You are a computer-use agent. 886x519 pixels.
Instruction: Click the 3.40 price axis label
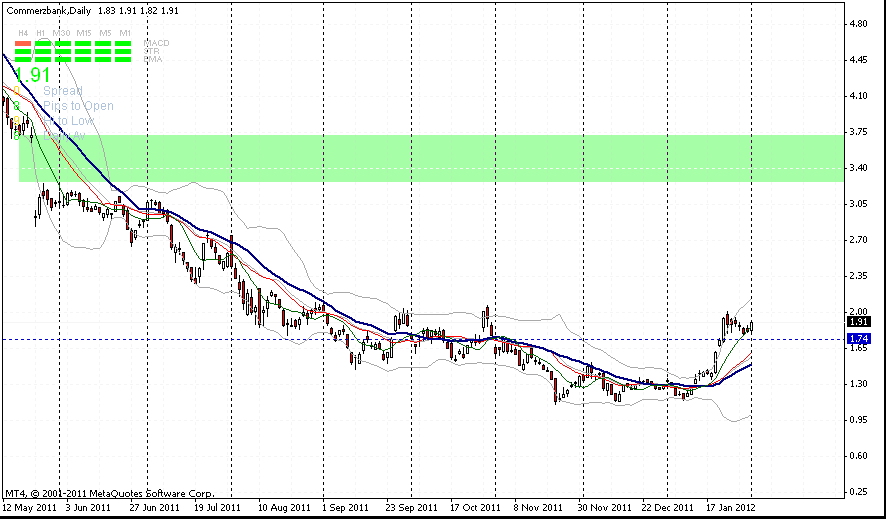click(x=858, y=168)
